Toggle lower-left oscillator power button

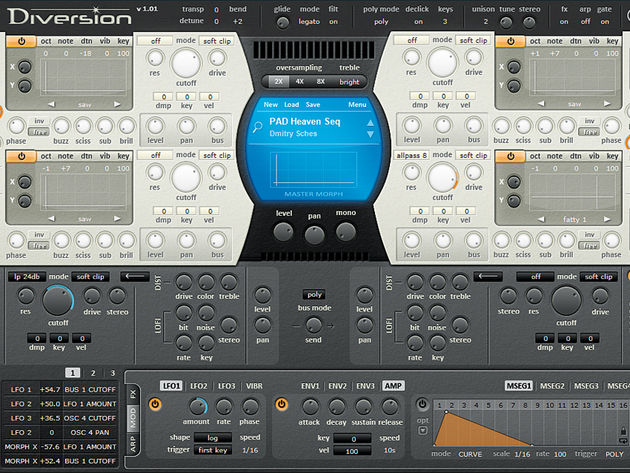click(x=21, y=156)
